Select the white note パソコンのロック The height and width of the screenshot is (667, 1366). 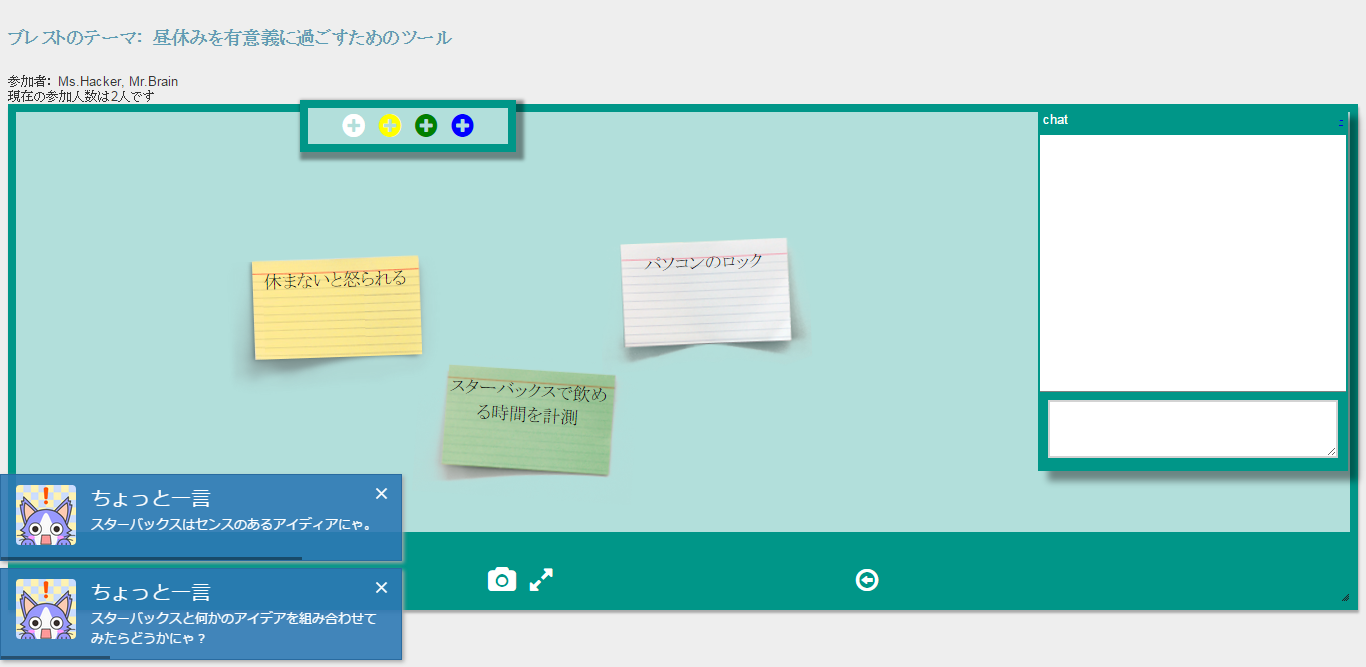[x=706, y=293]
